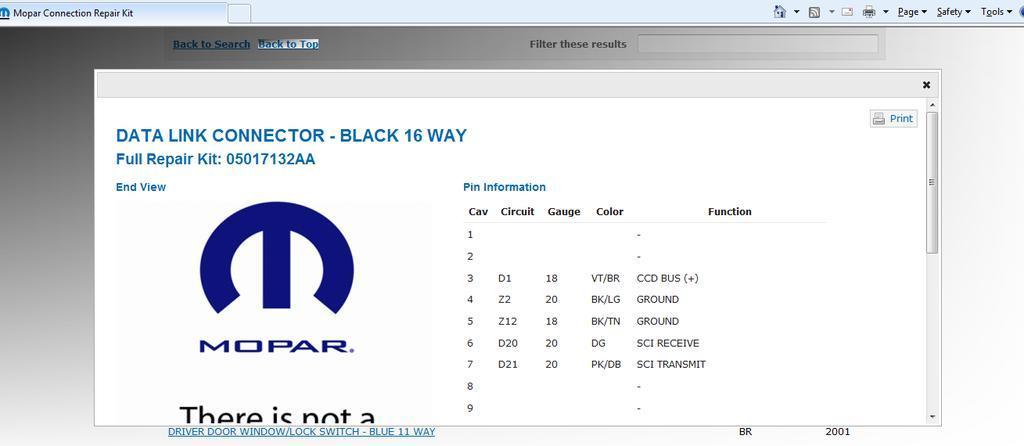Click the RSS feeds icon
1024x446 pixels.
(814, 12)
